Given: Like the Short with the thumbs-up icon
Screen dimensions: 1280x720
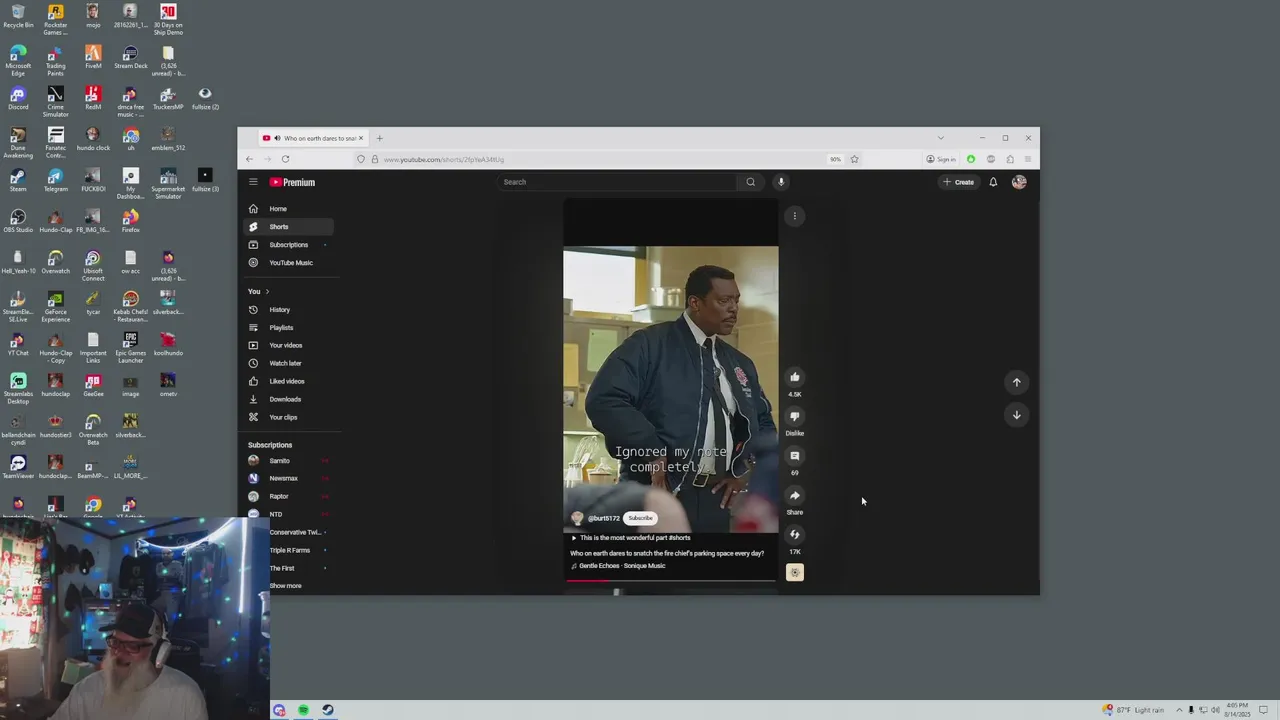Looking at the screenshot, I should (795, 377).
